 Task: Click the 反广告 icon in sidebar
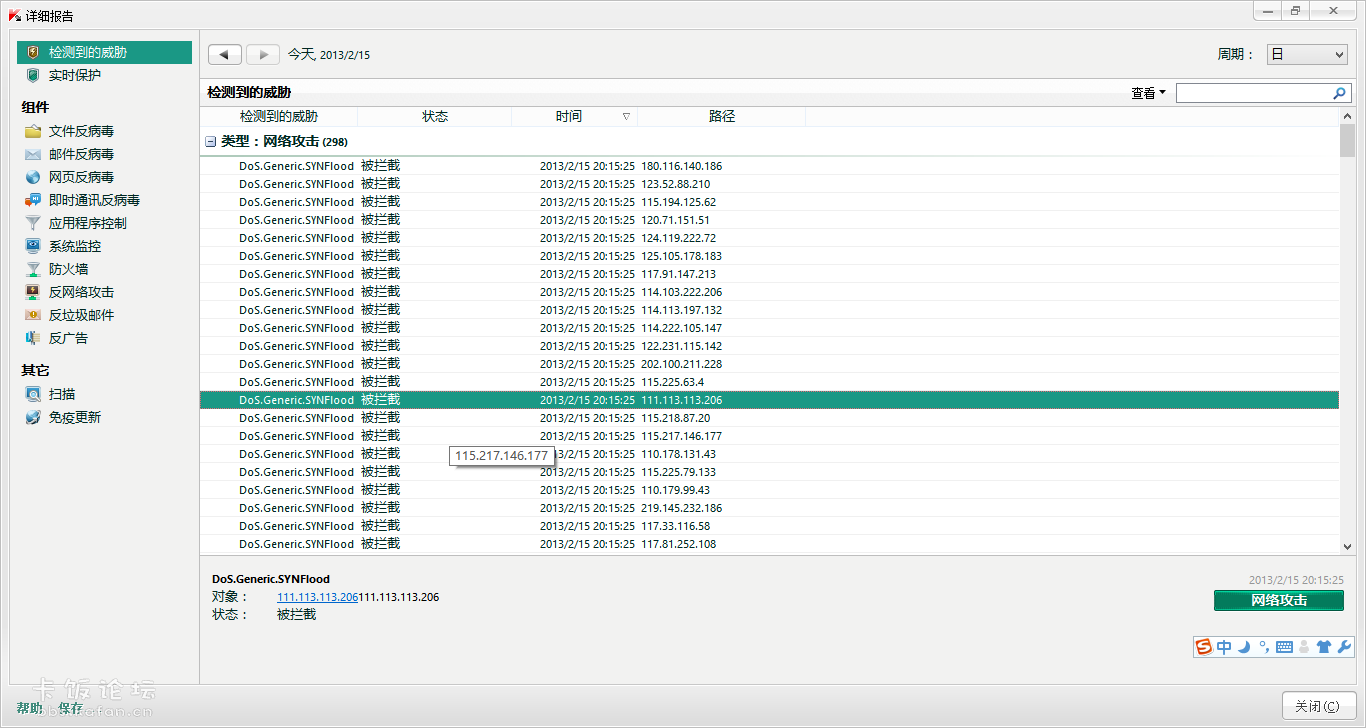pyautogui.click(x=33, y=338)
